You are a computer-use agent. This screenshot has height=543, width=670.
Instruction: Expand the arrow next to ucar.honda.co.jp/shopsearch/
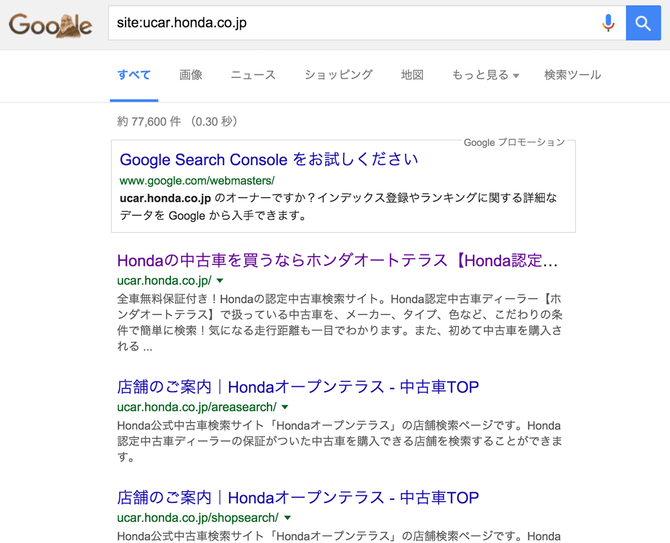click(288, 518)
